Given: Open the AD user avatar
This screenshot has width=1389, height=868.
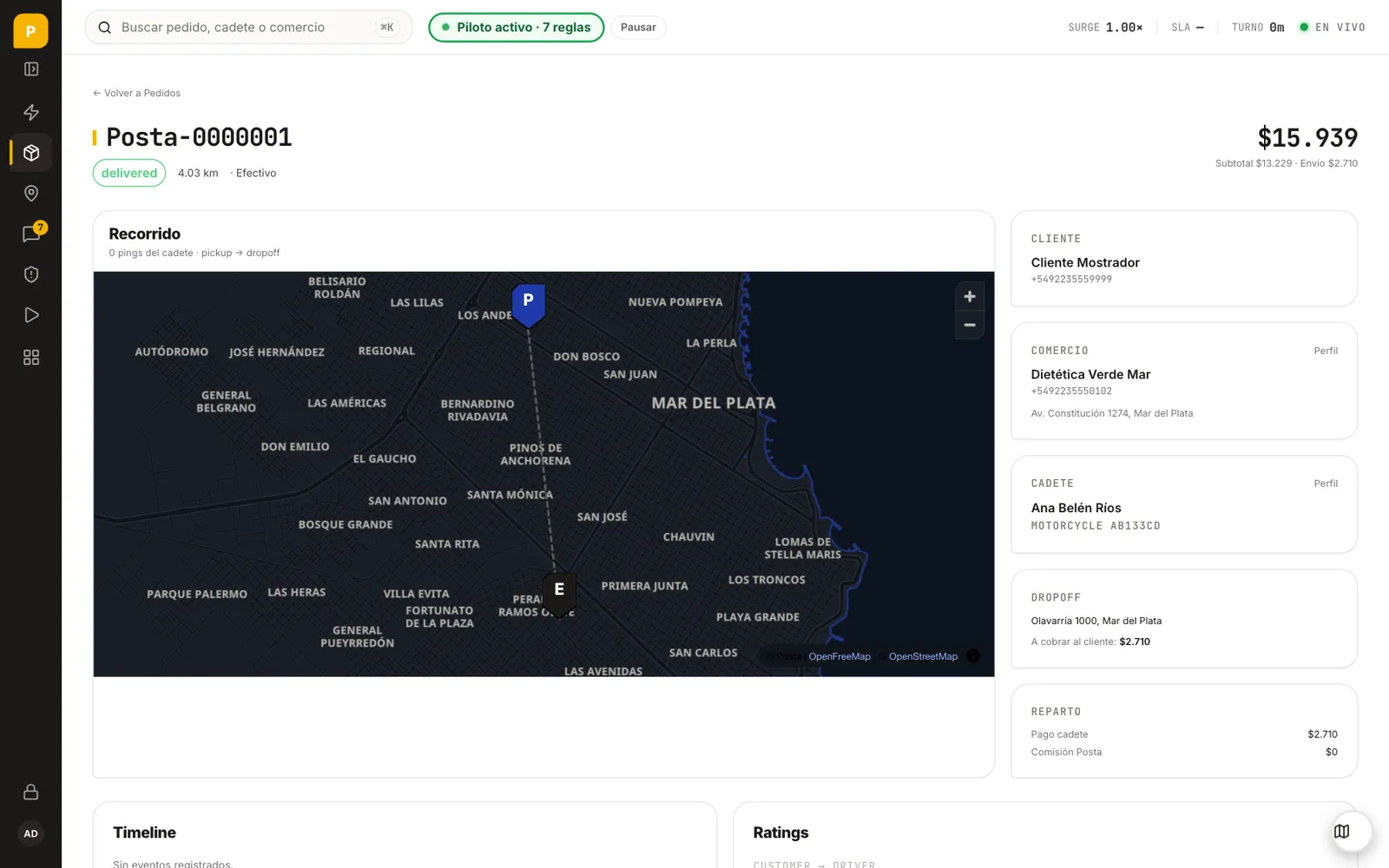Looking at the screenshot, I should pos(31,834).
